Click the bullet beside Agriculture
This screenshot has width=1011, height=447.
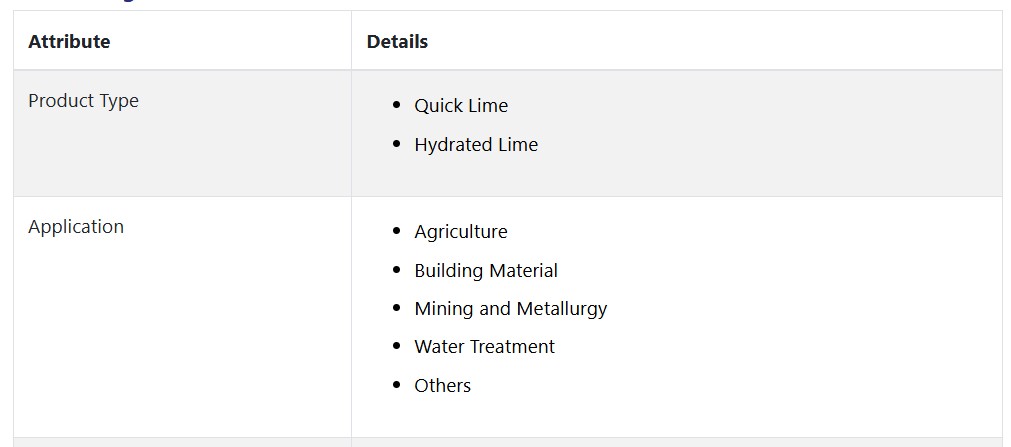click(x=397, y=231)
